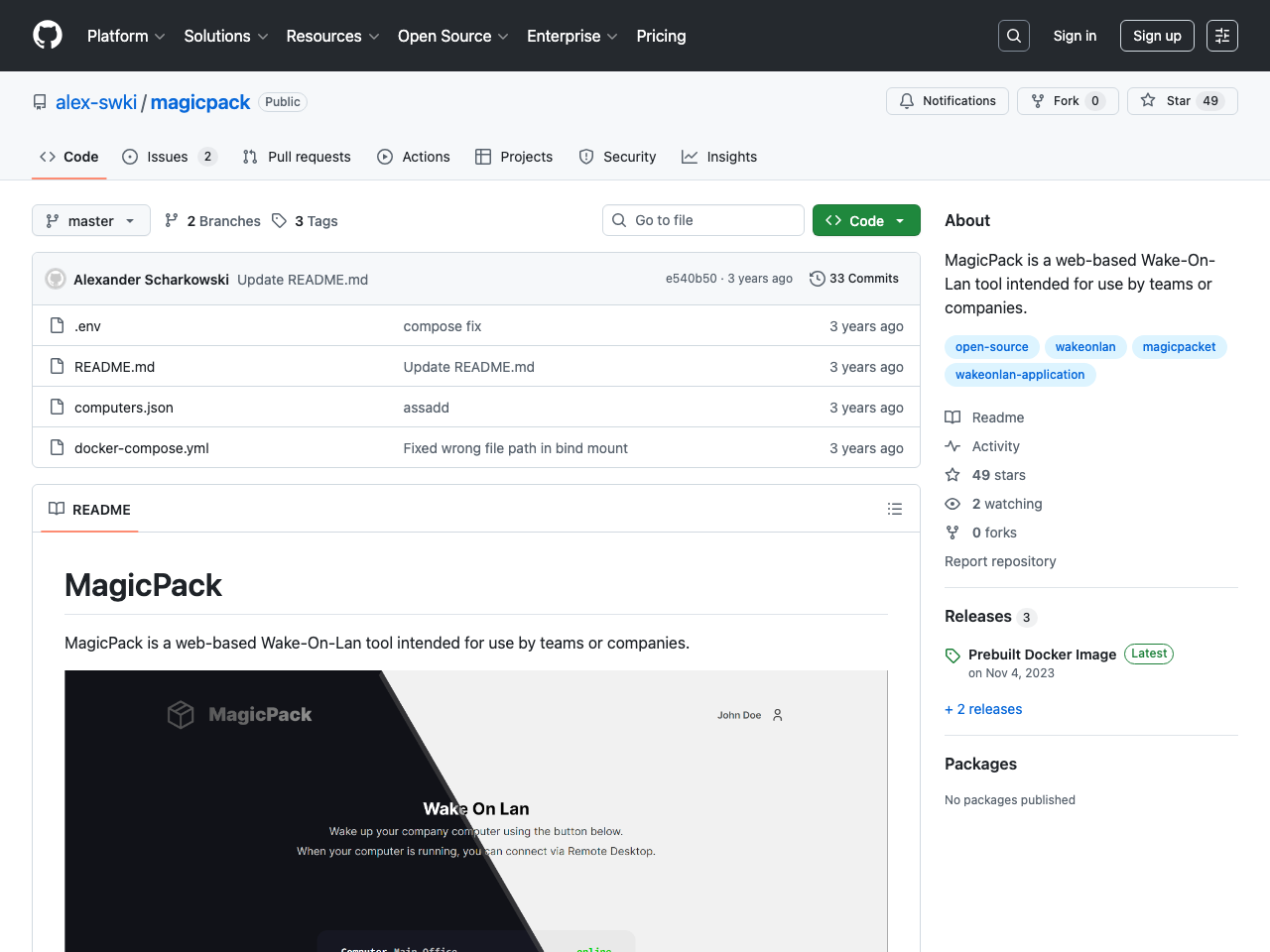Click the wakeonlan topic tag
Image resolution: width=1270 pixels, height=952 pixels.
[x=1084, y=347]
